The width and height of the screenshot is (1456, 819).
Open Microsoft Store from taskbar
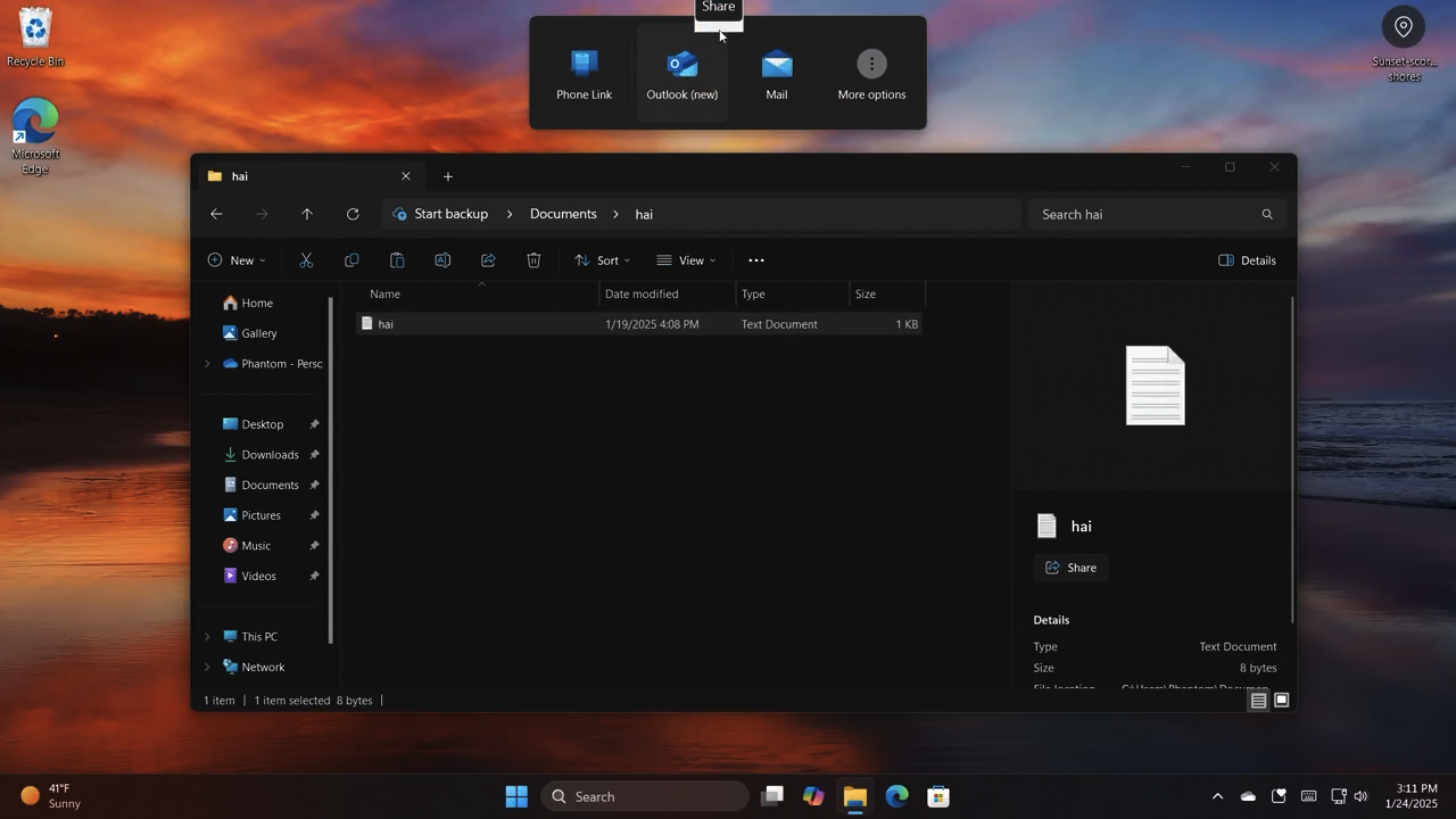pyautogui.click(x=938, y=796)
